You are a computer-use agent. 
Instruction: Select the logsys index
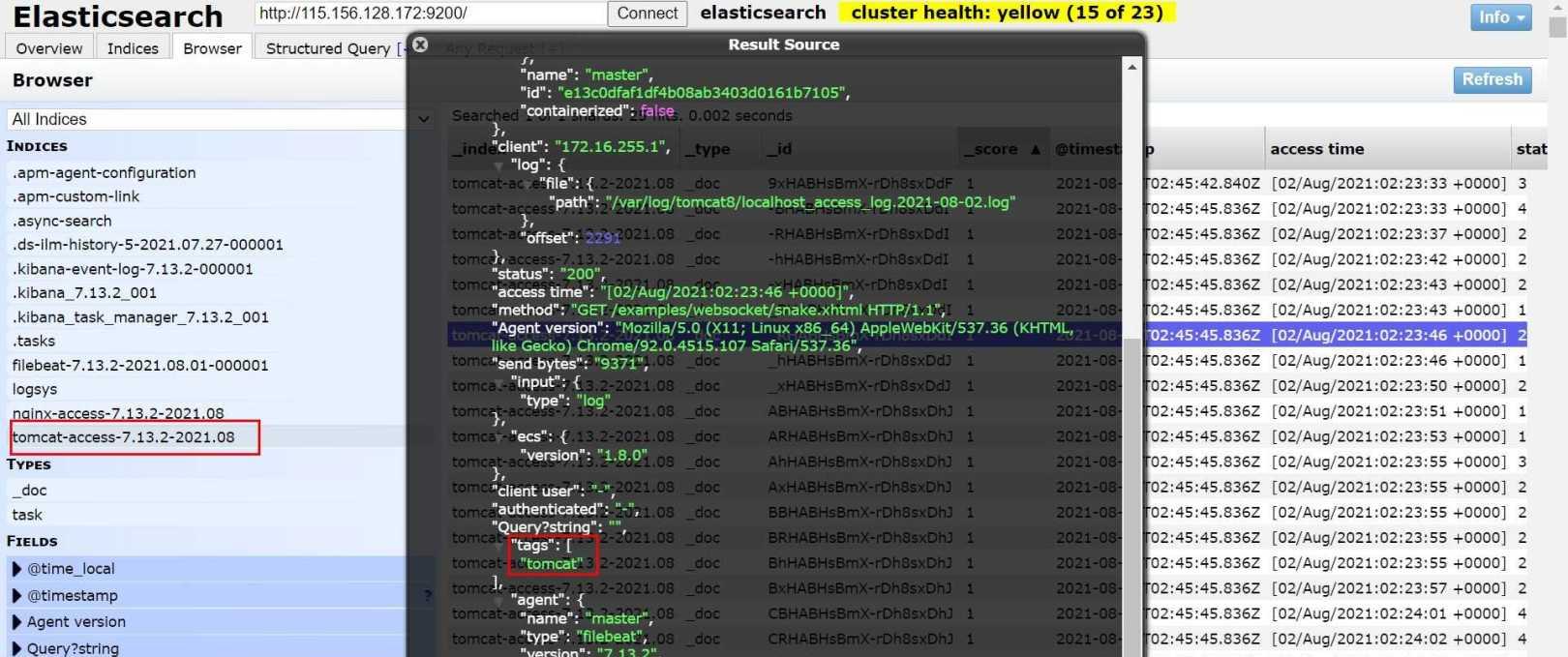tap(35, 389)
